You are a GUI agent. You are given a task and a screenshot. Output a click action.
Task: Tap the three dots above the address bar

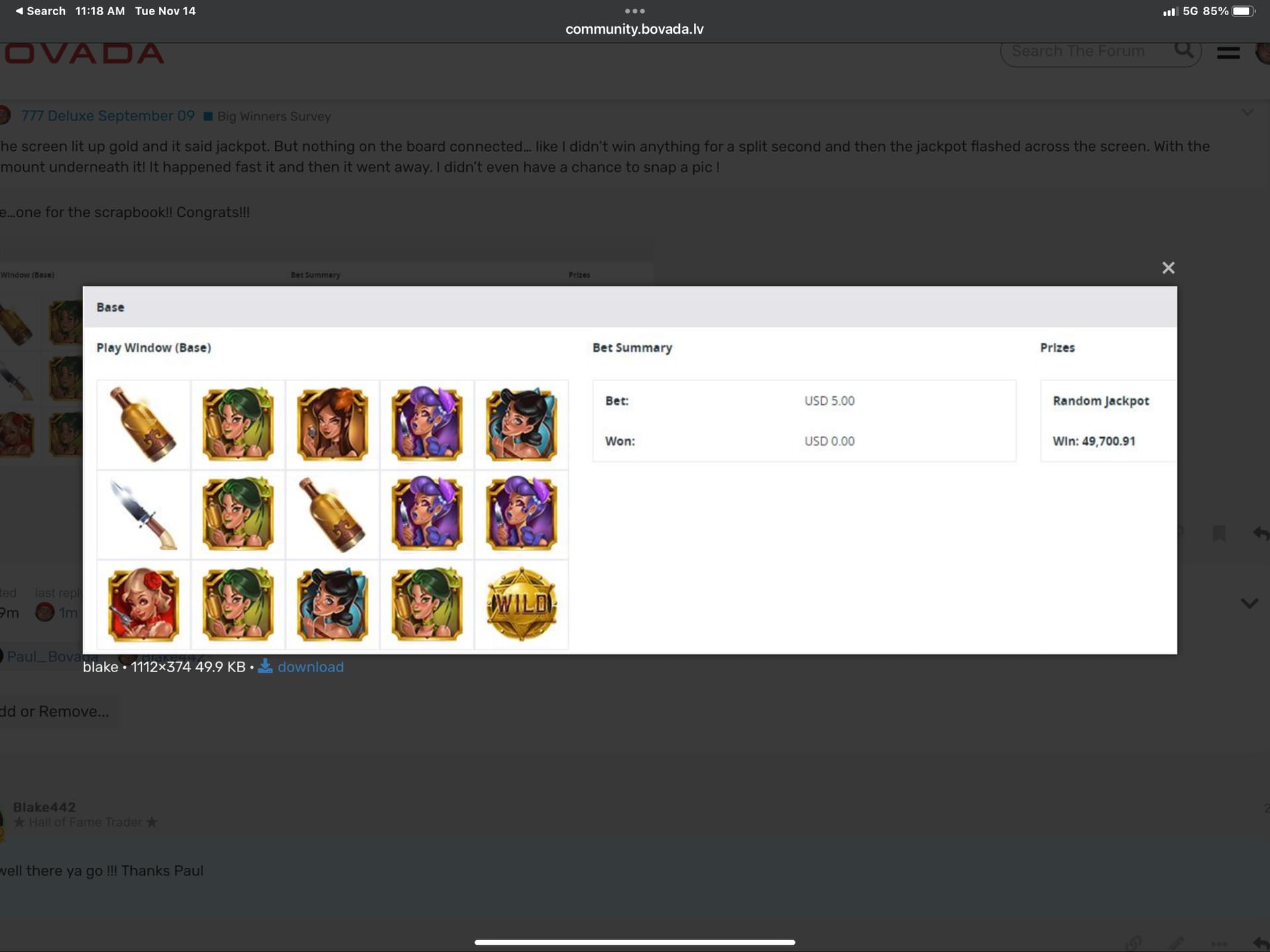[x=634, y=11]
